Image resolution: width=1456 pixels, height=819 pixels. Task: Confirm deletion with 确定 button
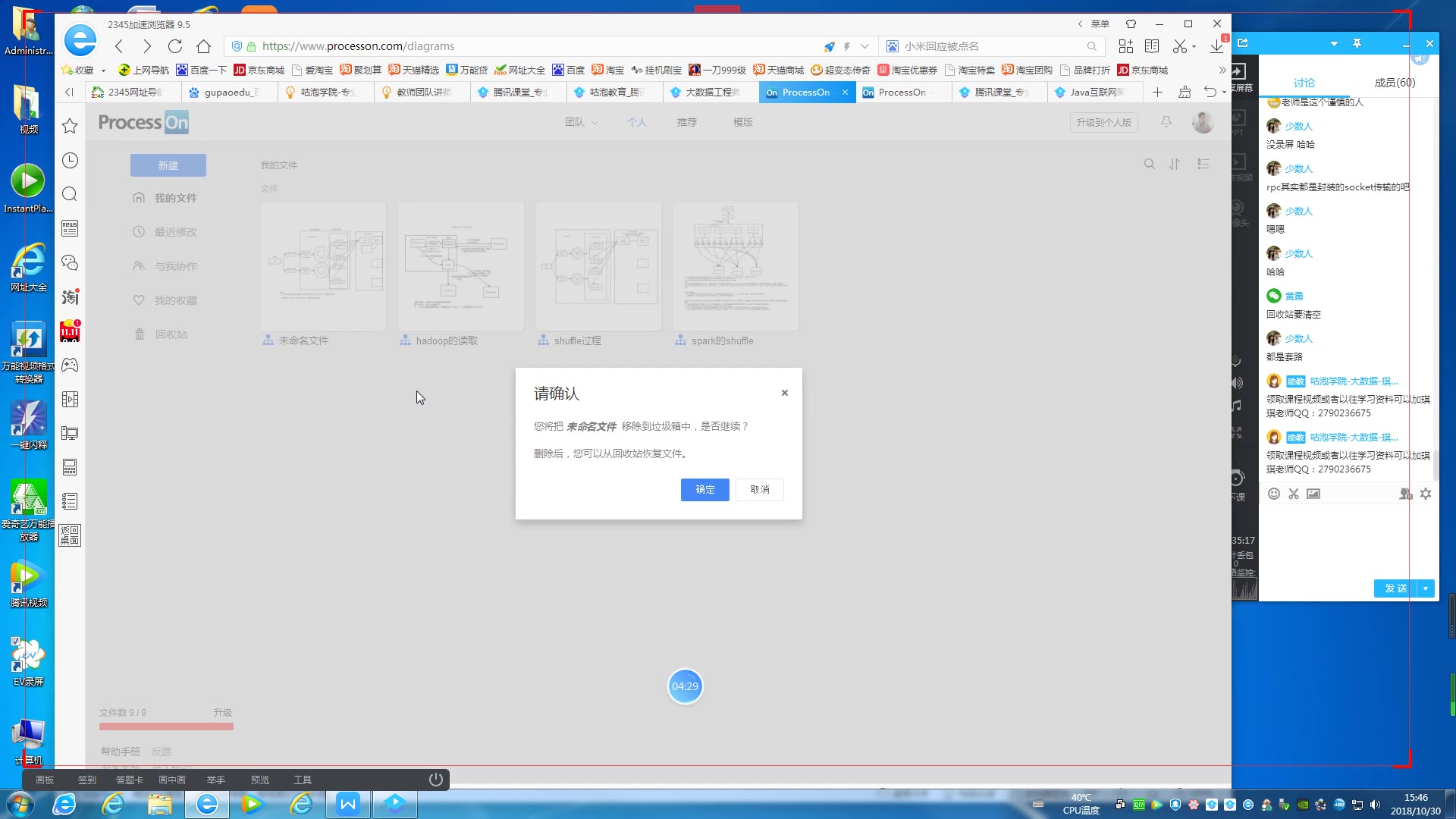tap(704, 490)
